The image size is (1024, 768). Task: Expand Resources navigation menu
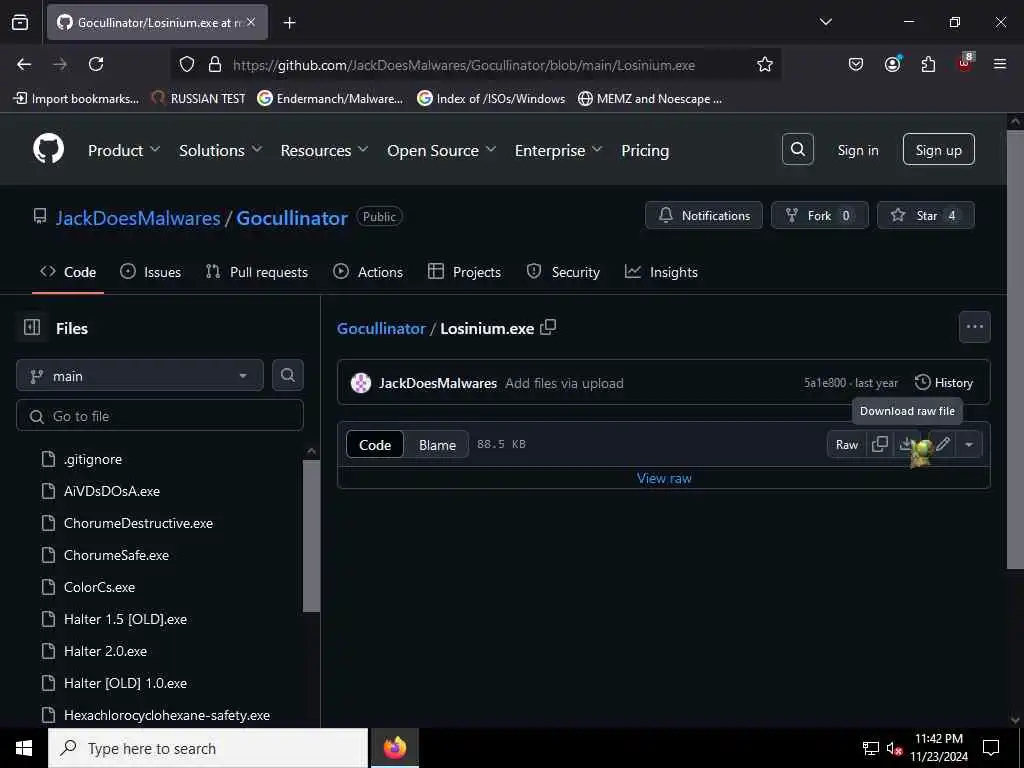pyautogui.click(x=325, y=150)
